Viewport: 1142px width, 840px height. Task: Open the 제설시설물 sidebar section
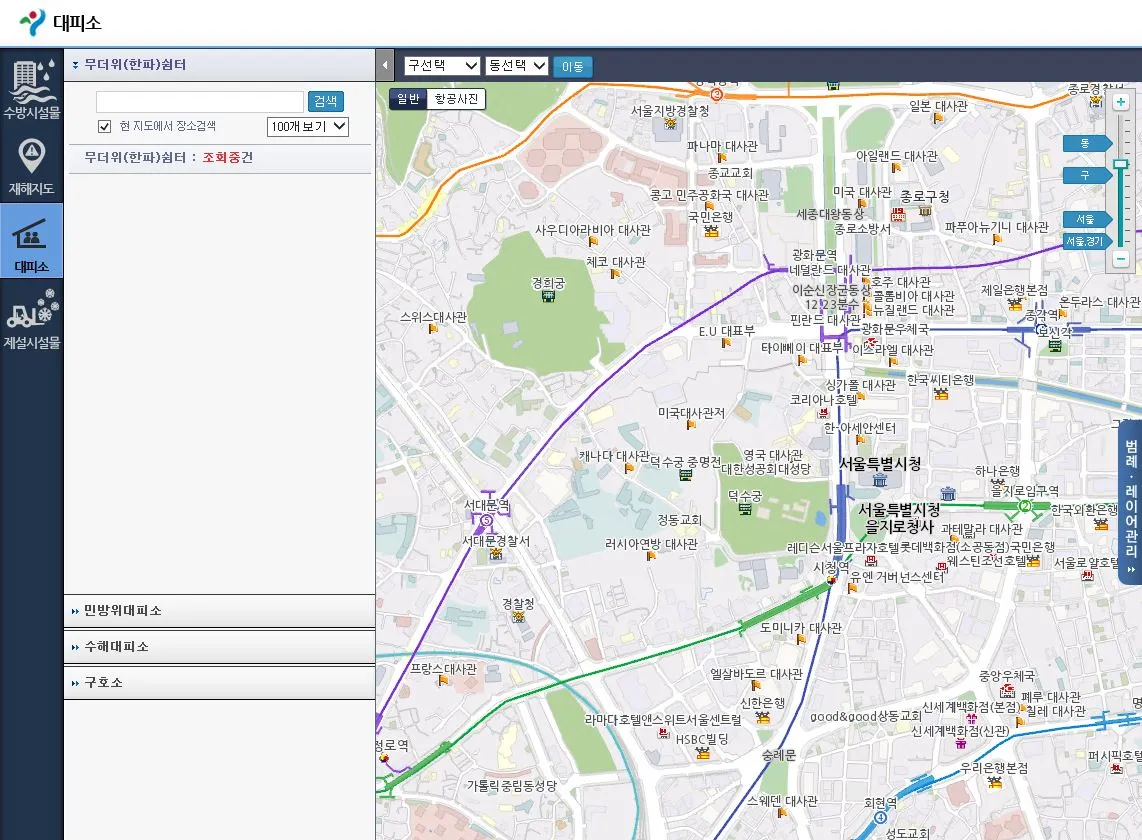[31, 319]
